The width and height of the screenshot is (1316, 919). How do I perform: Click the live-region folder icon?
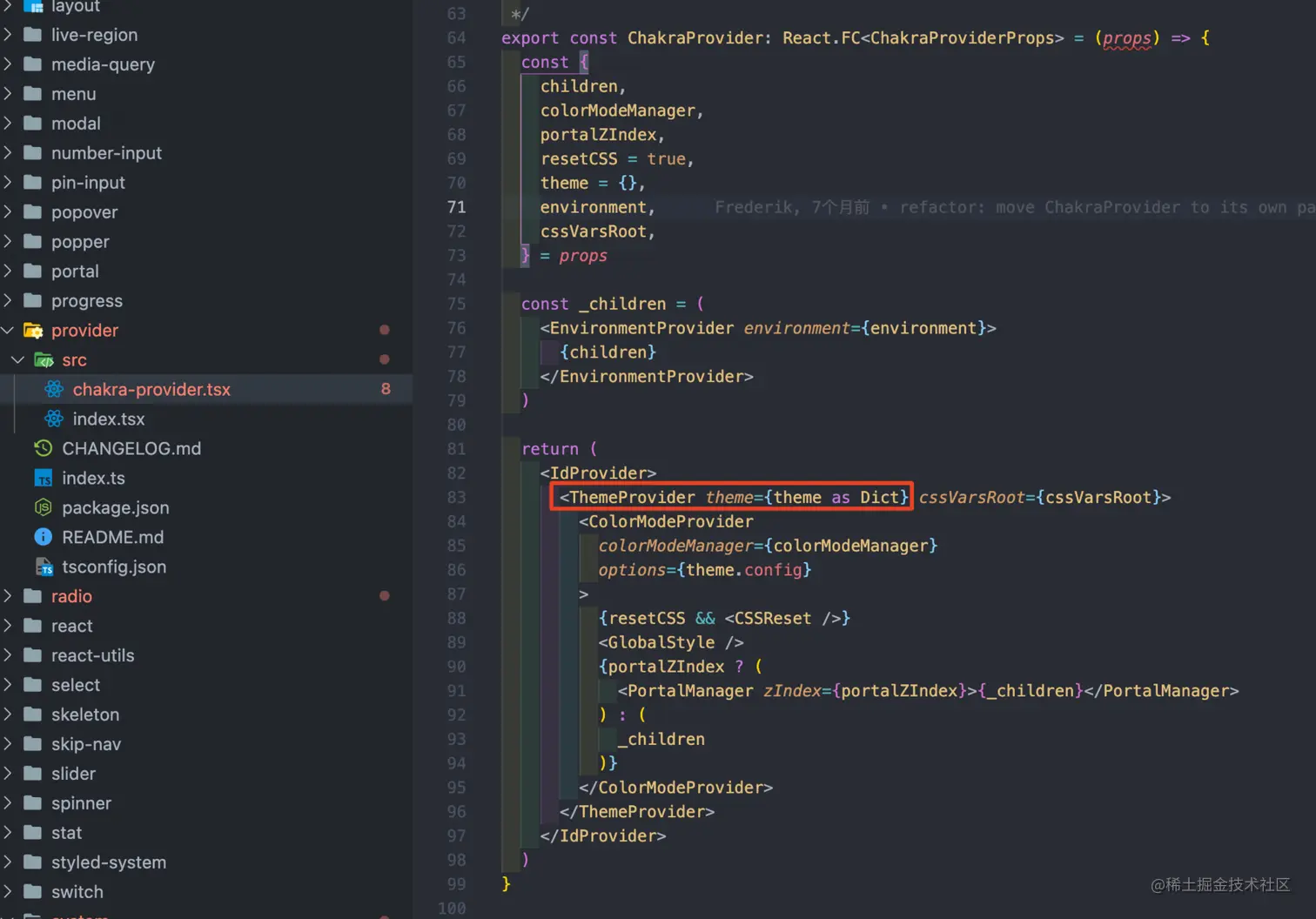point(33,35)
